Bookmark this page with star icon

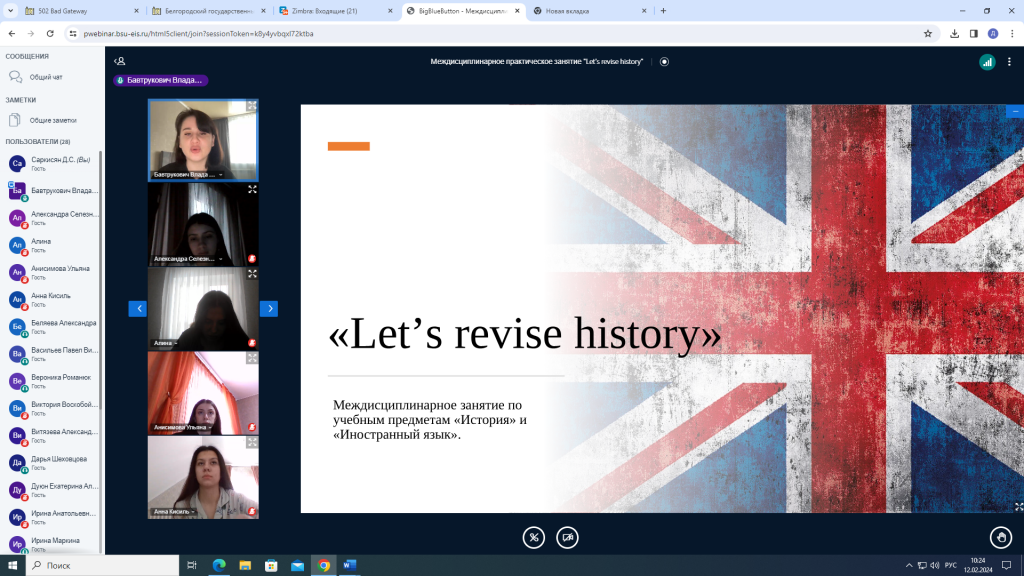[x=927, y=33]
